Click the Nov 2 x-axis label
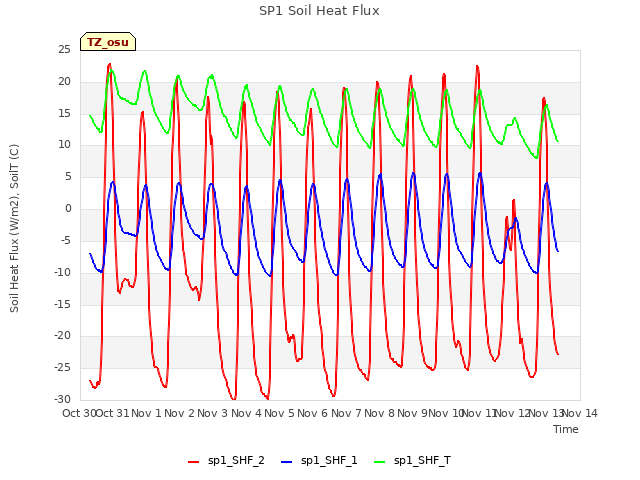 click(x=180, y=413)
